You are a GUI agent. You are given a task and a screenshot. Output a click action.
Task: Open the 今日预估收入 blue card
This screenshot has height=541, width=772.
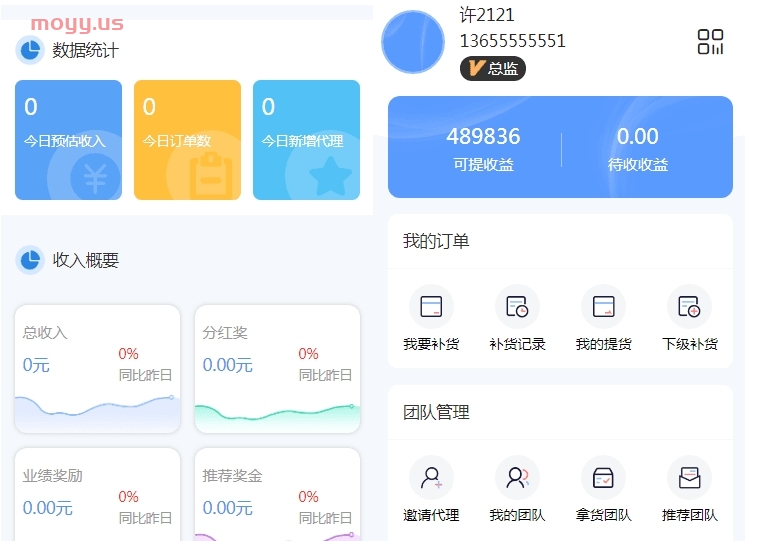(x=68, y=140)
